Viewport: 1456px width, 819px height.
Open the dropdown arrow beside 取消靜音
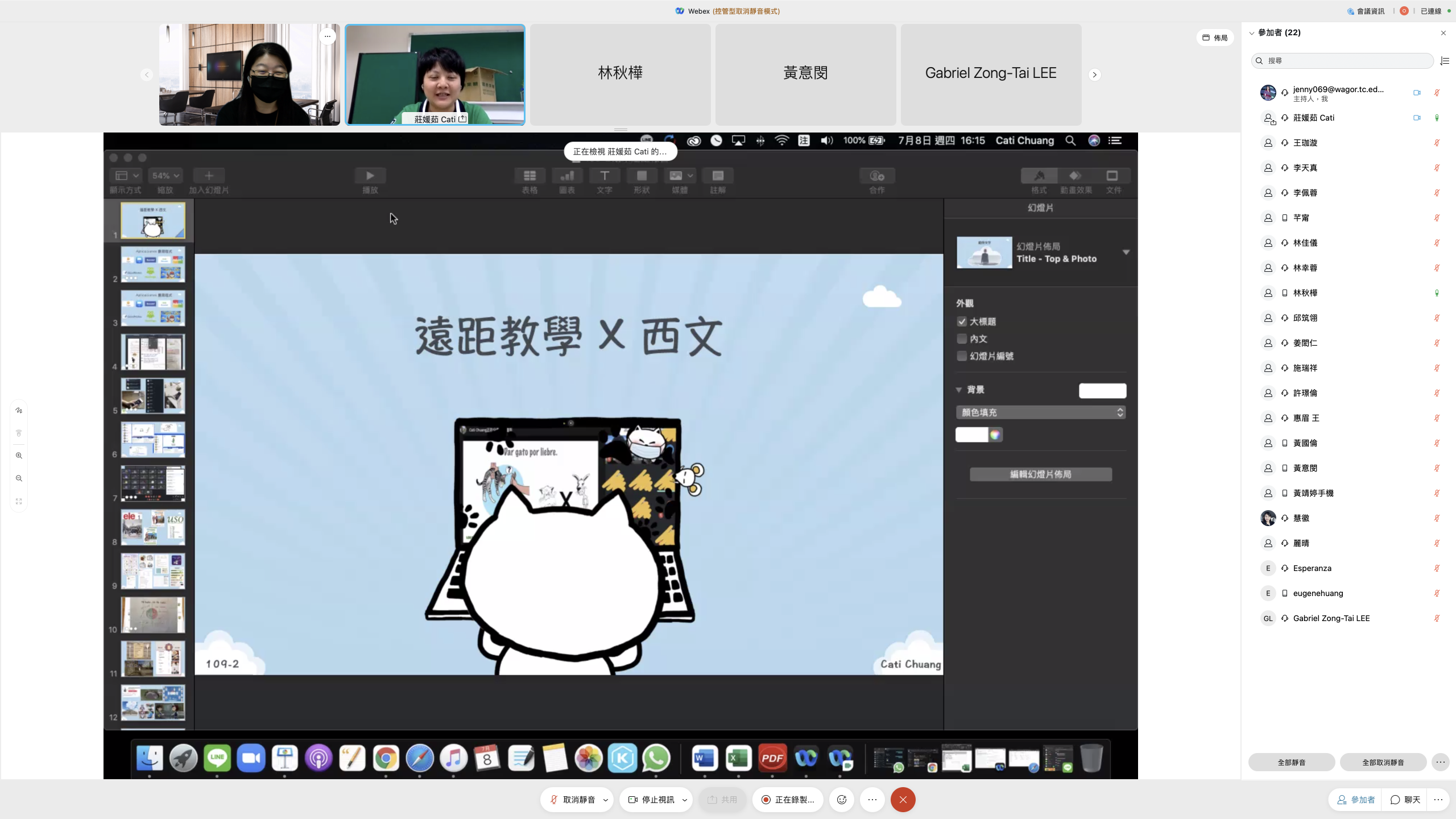click(x=606, y=800)
